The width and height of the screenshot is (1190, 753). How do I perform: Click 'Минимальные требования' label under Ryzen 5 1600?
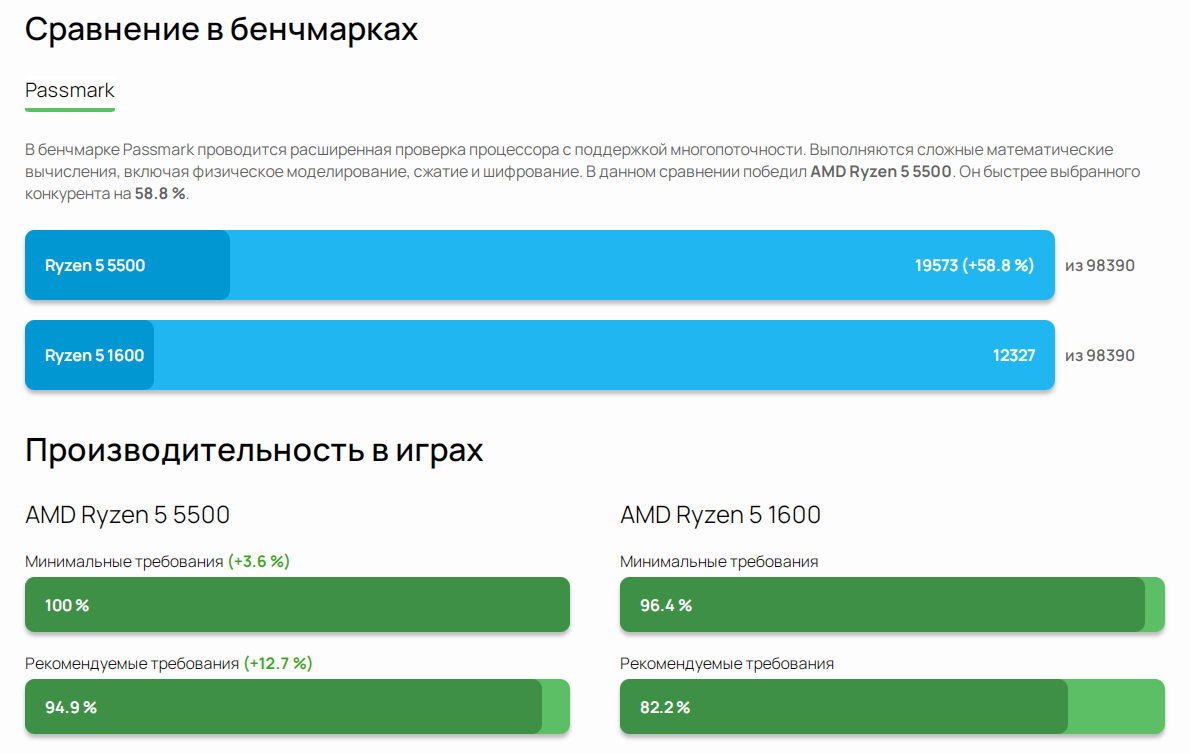719,562
